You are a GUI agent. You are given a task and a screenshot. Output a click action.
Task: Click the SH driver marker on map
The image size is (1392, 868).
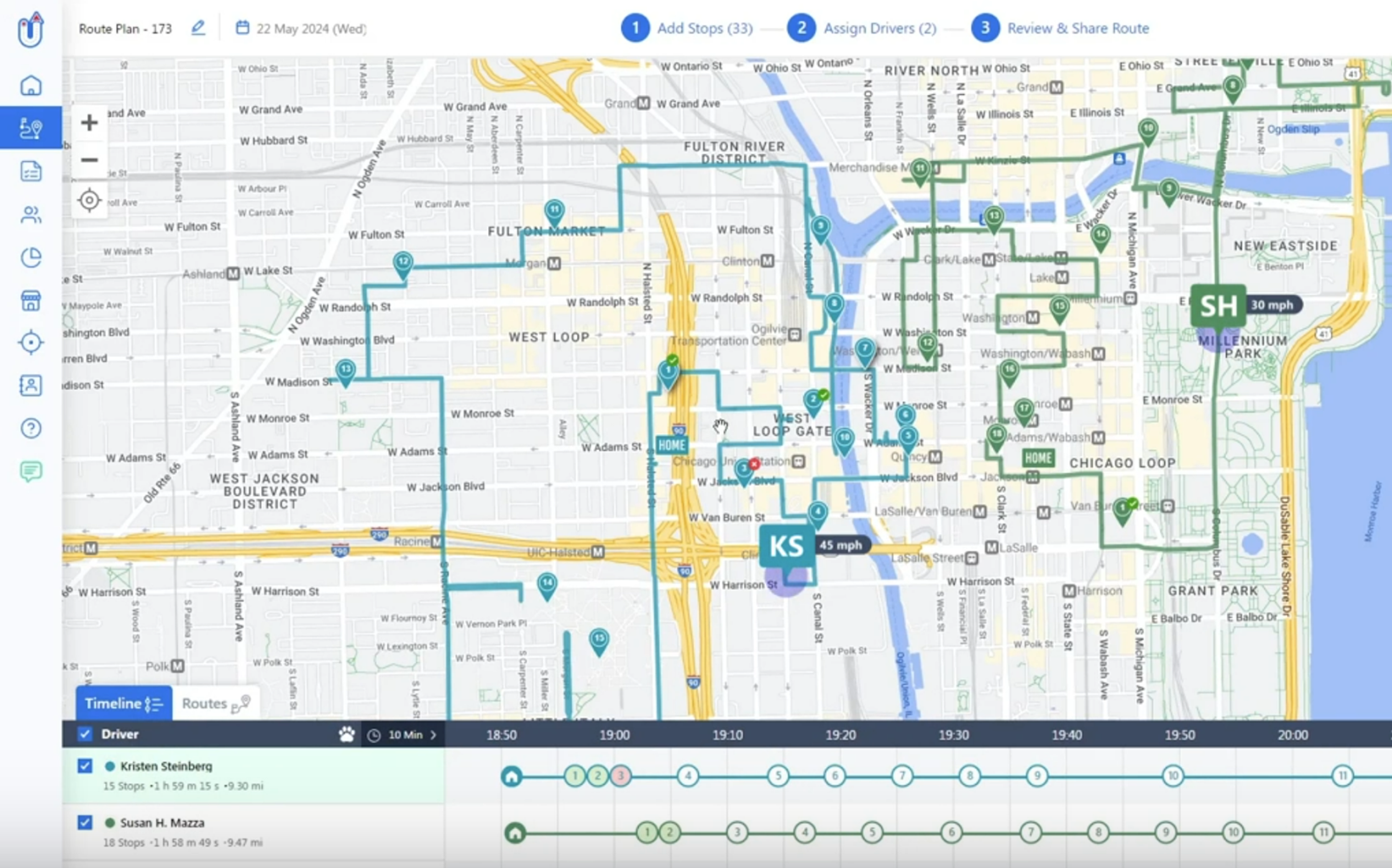coord(1218,306)
